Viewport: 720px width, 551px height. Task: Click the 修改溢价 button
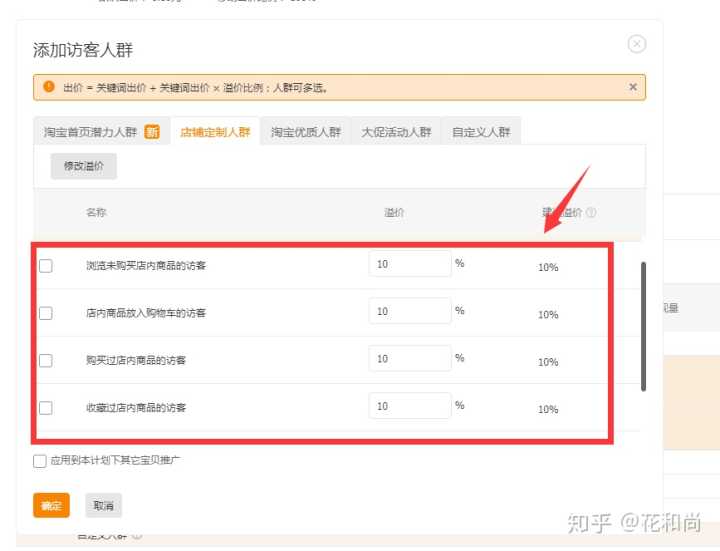click(84, 166)
